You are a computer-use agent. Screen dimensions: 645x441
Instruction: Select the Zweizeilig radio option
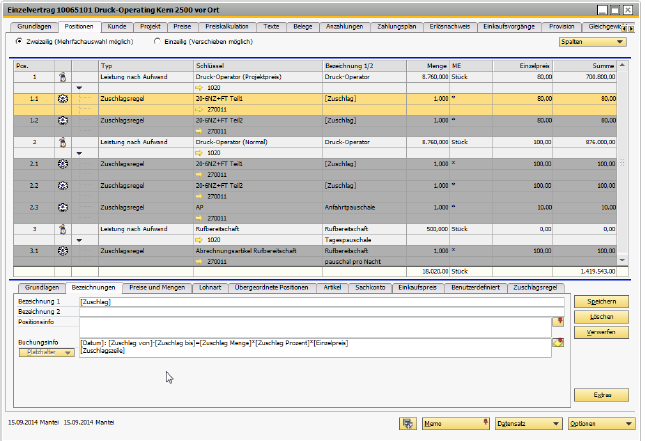click(x=20, y=42)
